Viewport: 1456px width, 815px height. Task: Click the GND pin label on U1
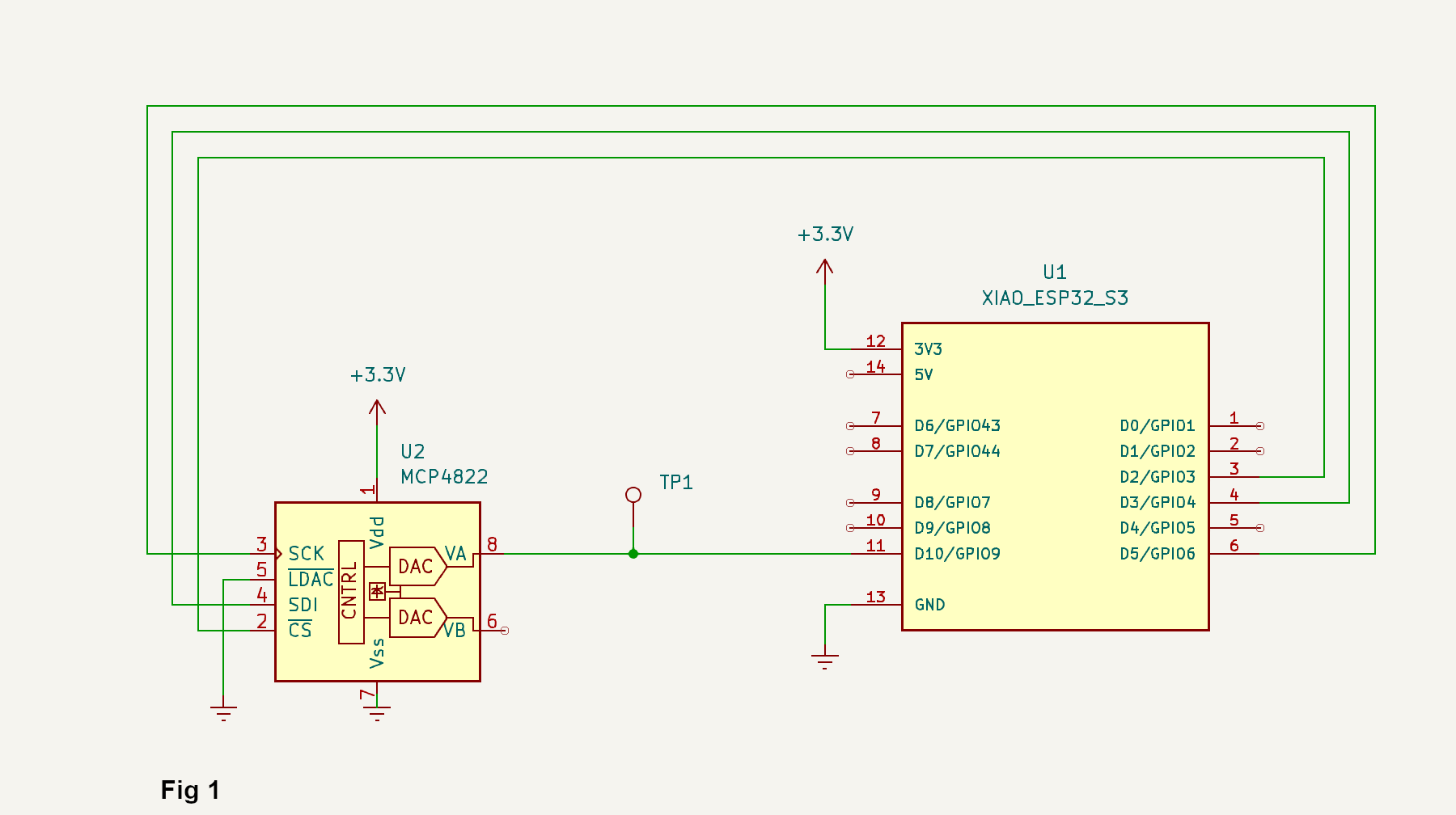929,605
